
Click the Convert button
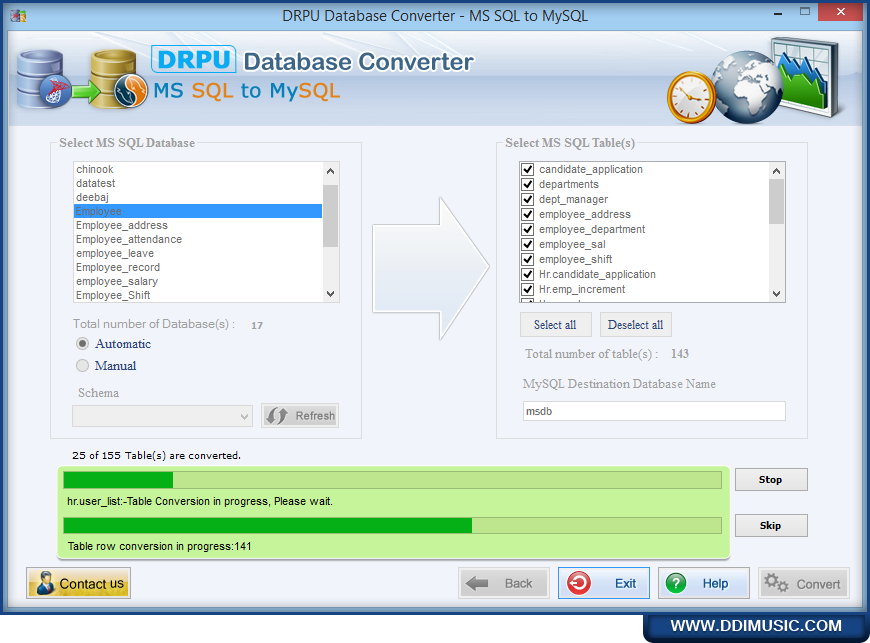pos(803,583)
